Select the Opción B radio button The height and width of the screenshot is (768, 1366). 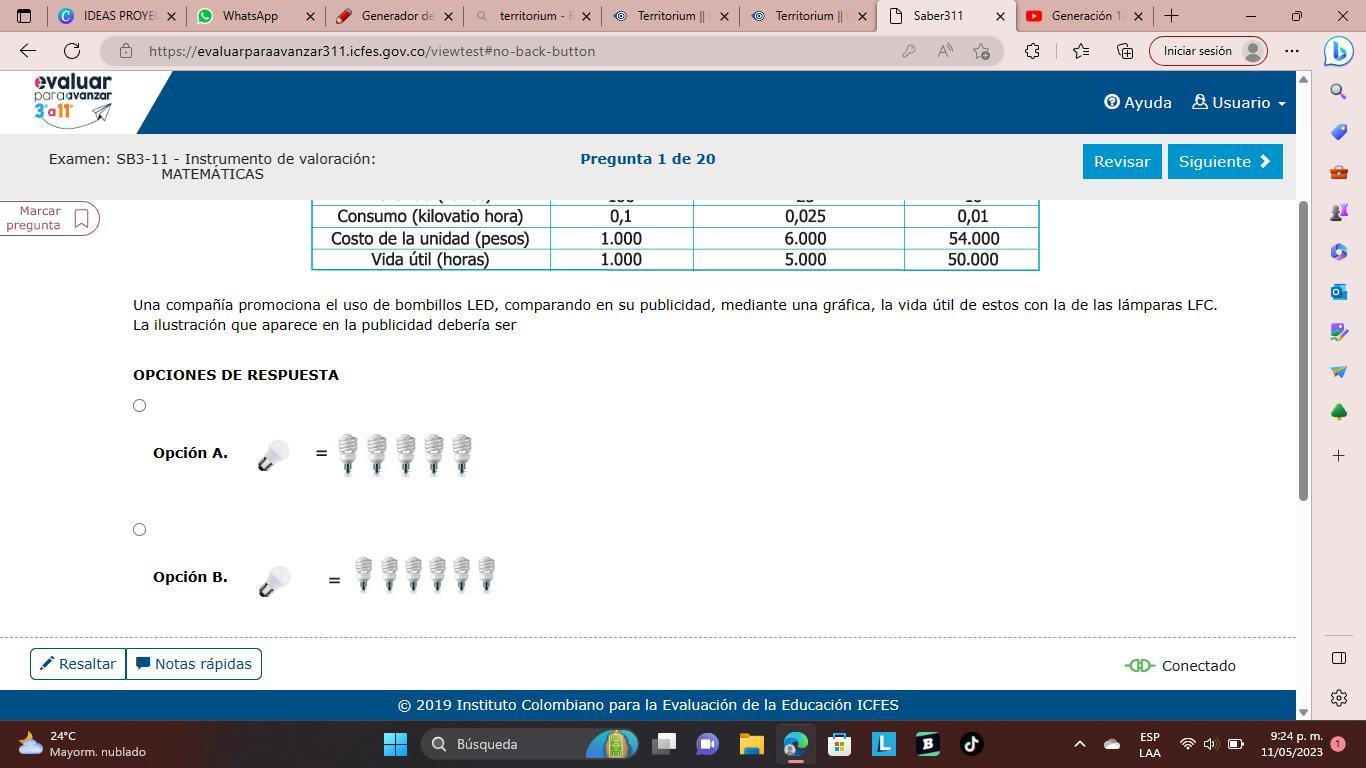point(140,530)
